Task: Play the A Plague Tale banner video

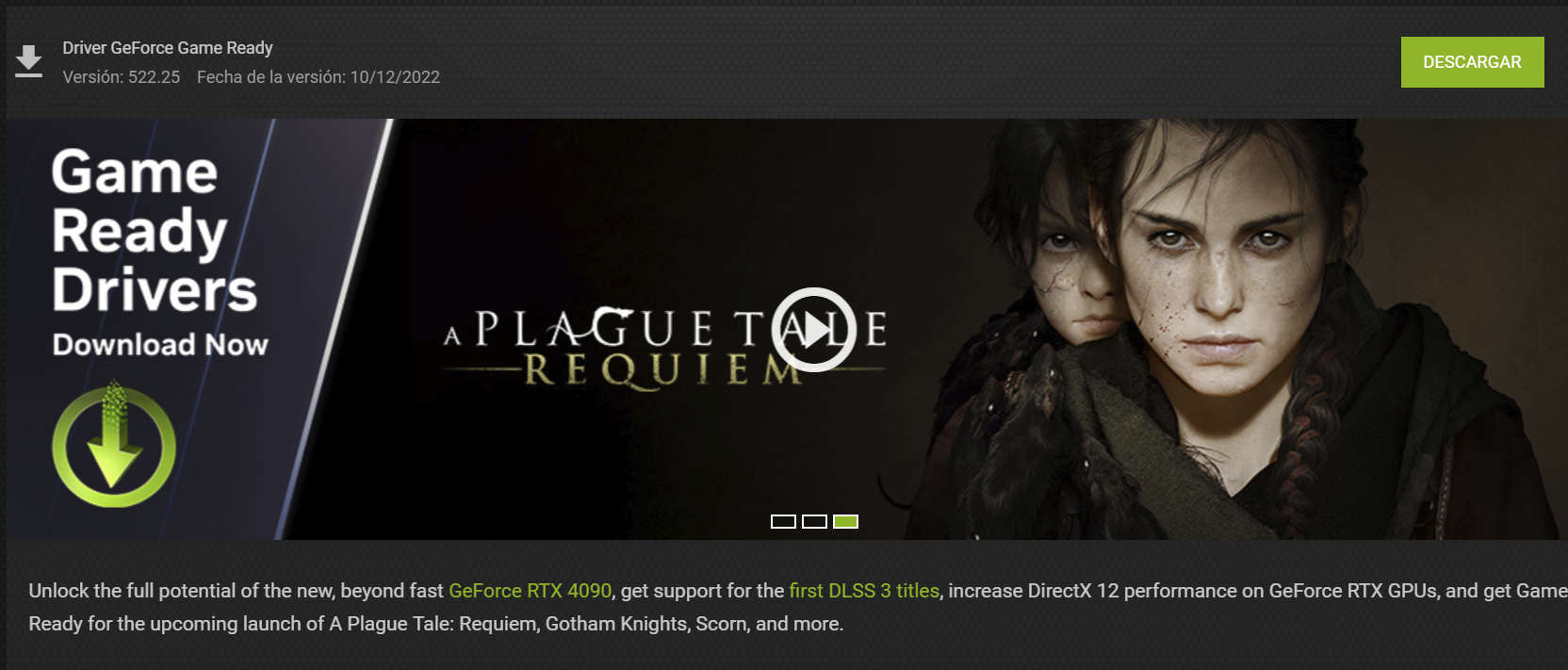Action: [813, 330]
